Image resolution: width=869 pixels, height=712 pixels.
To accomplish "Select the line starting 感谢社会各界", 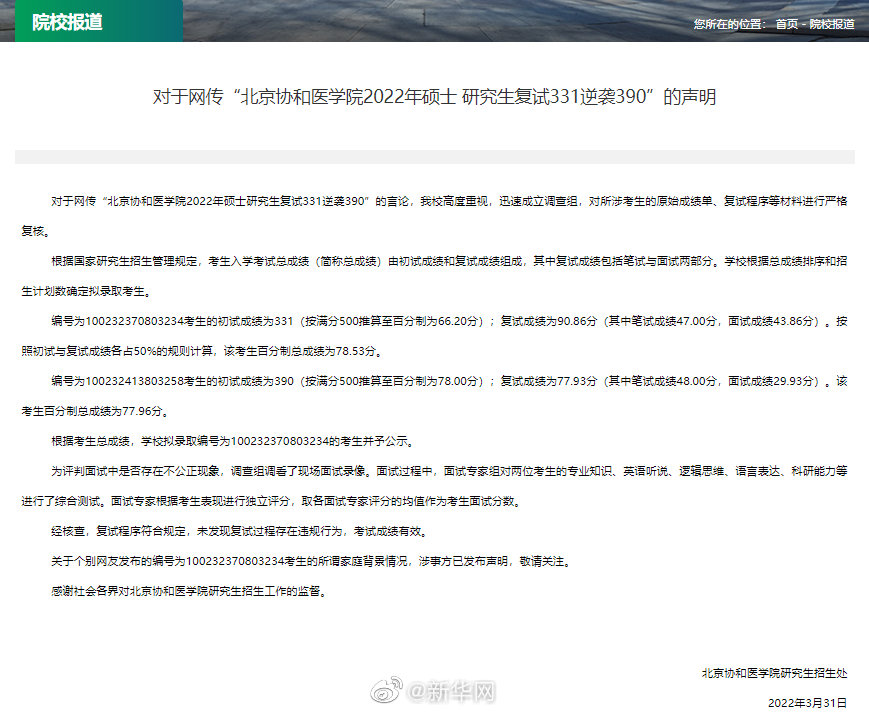I will click(x=190, y=591).
